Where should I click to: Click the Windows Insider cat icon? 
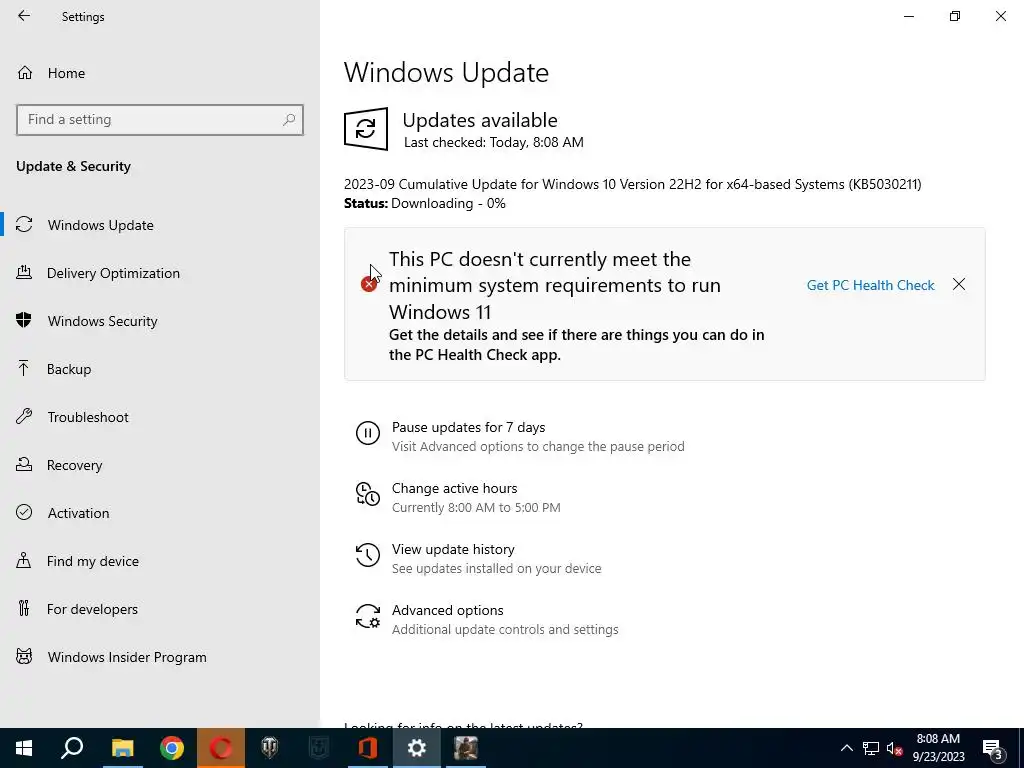[x=24, y=656]
